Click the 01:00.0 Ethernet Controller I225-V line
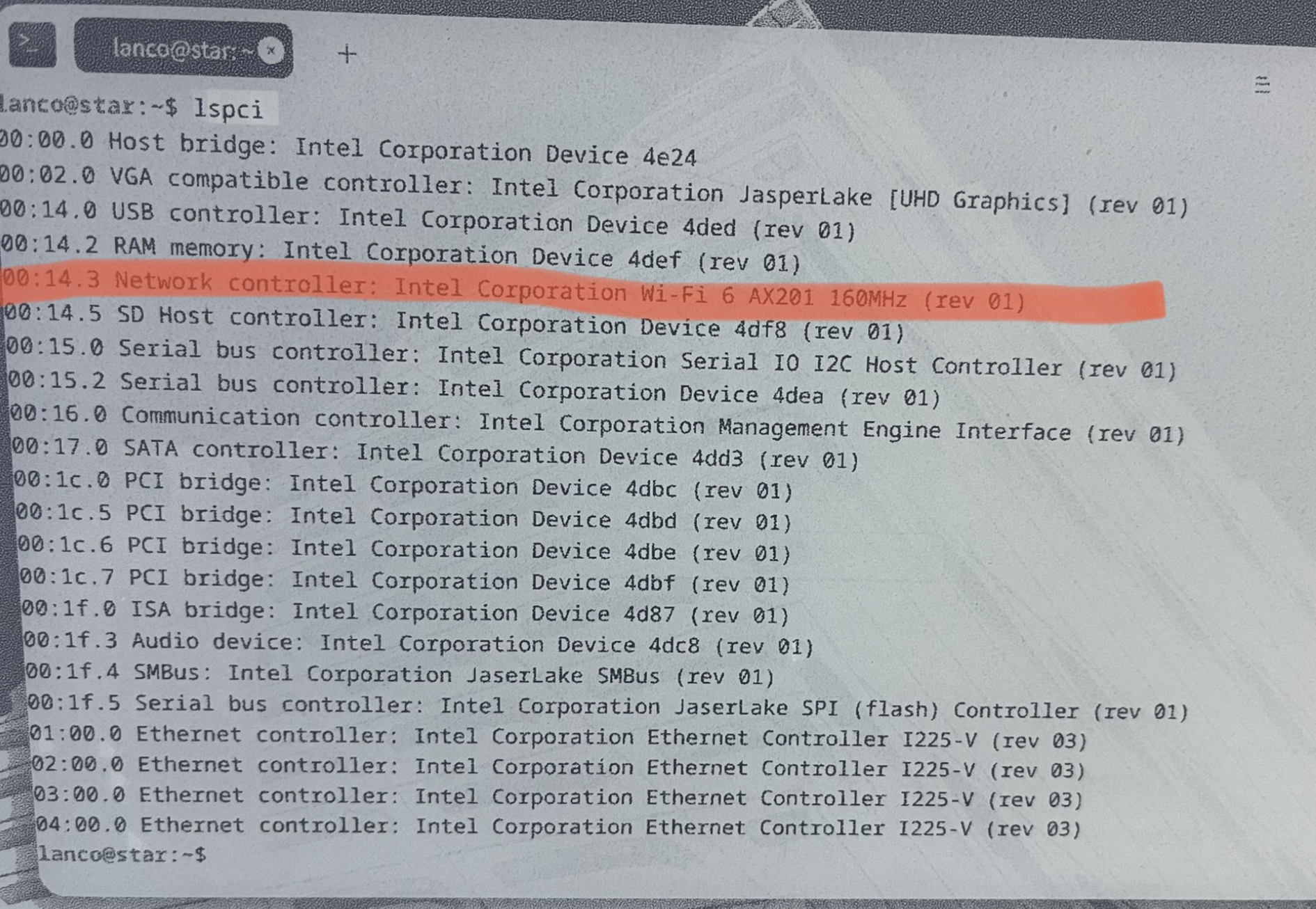This screenshot has height=909, width=1316. pos(558,737)
